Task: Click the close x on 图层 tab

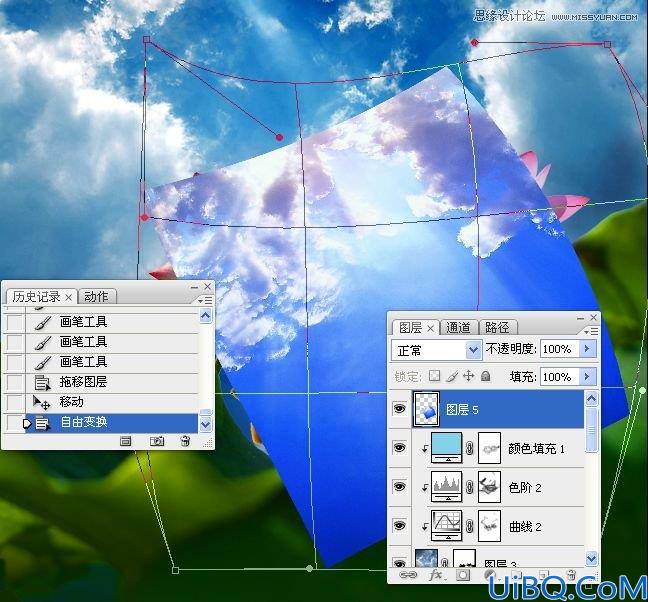Action: [x=430, y=328]
